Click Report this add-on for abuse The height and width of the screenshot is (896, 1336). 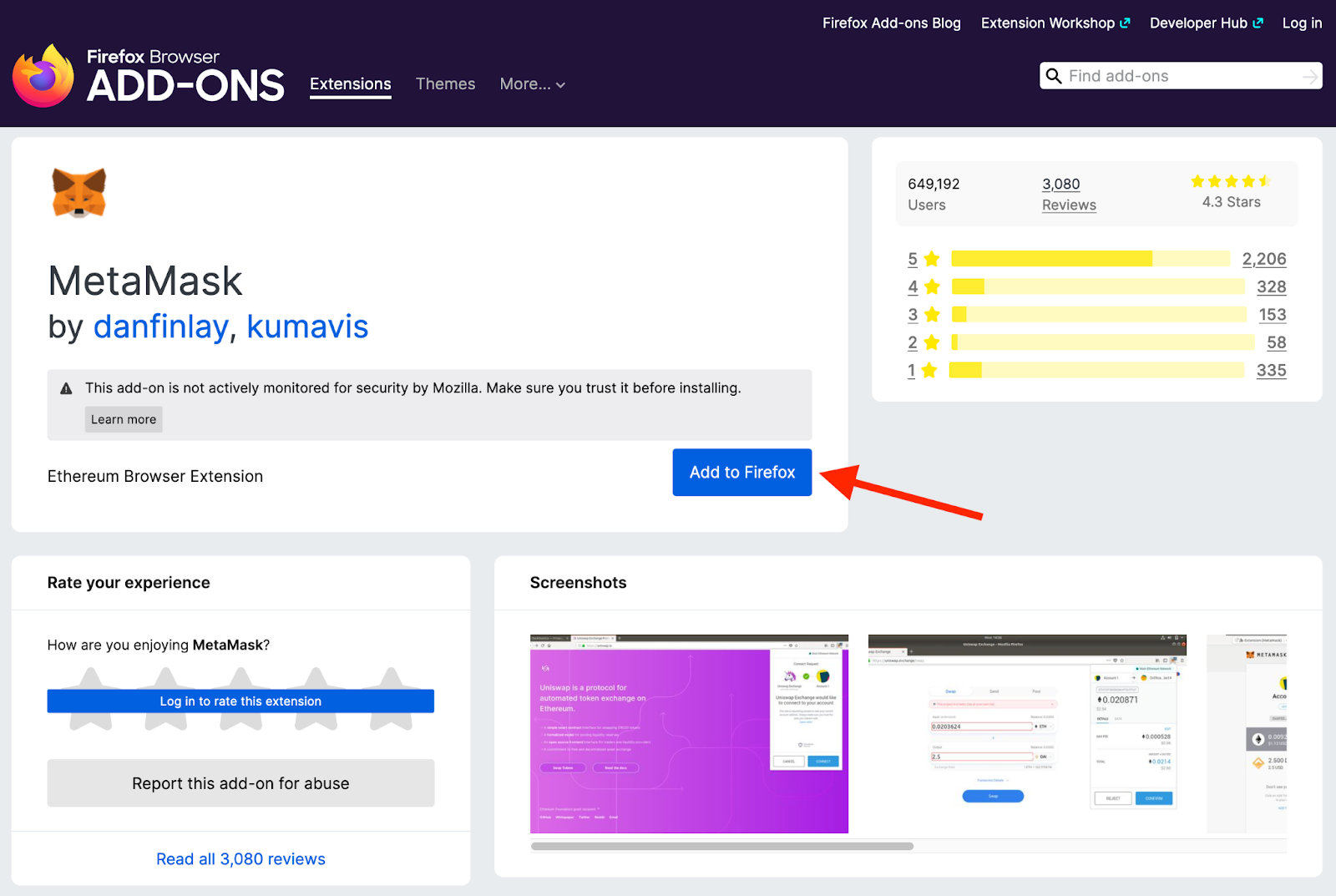click(x=240, y=783)
